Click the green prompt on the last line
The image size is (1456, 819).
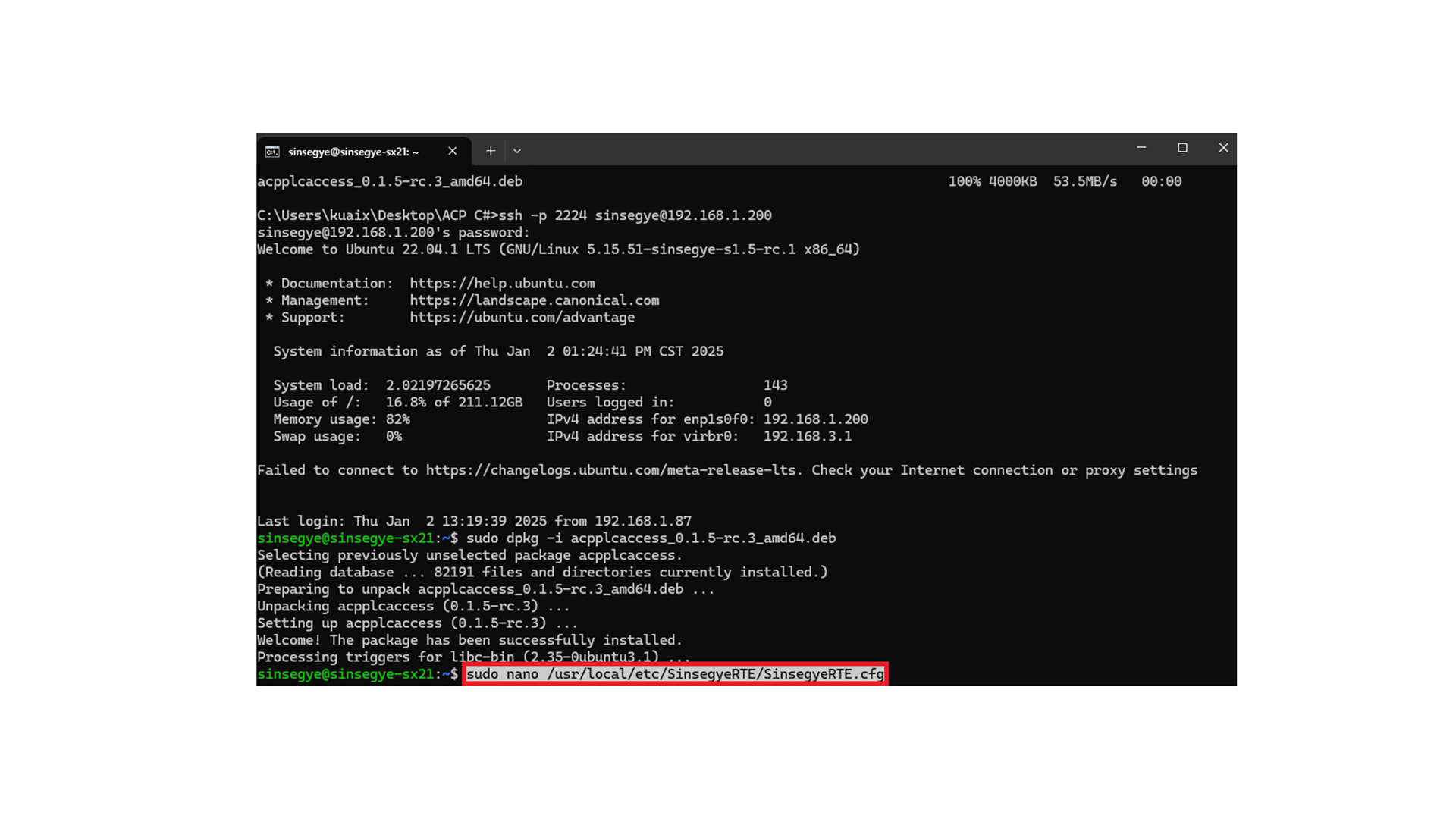tap(346, 674)
